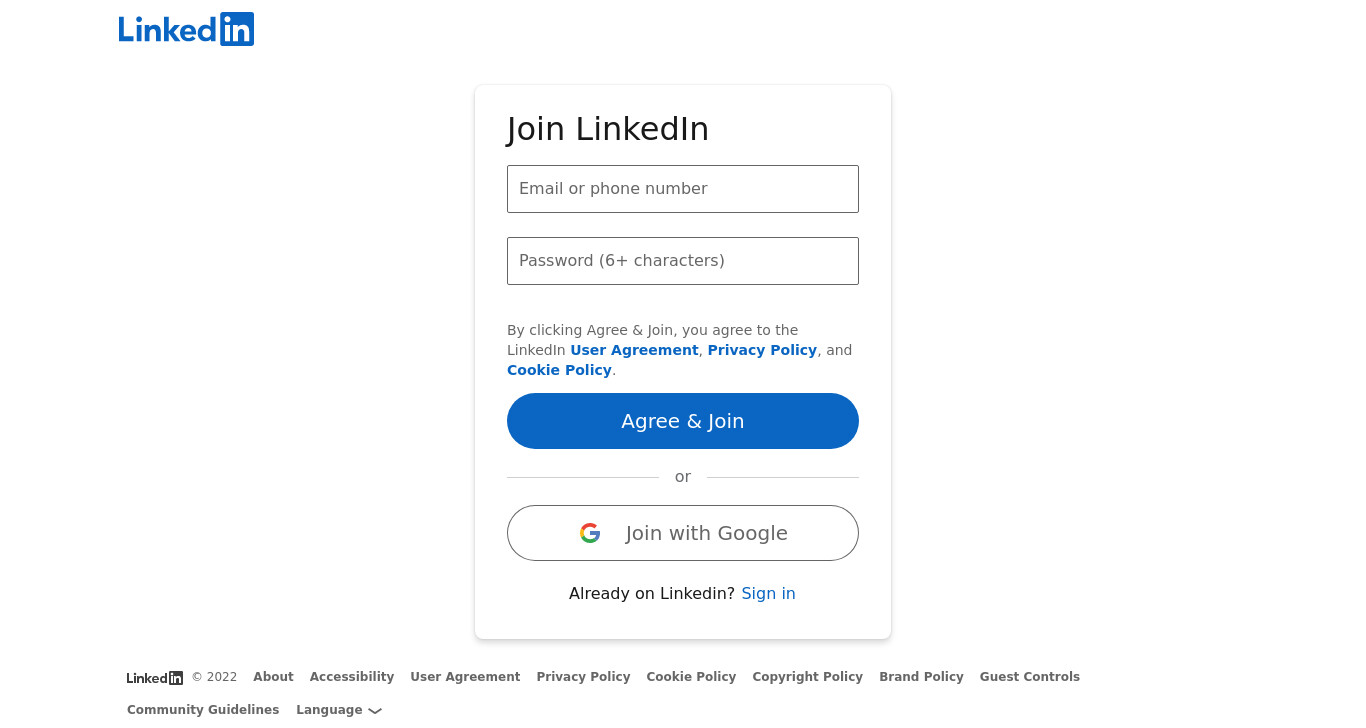Click the Join with Google button
Image resolution: width=1366 pixels, height=728 pixels.
point(683,533)
